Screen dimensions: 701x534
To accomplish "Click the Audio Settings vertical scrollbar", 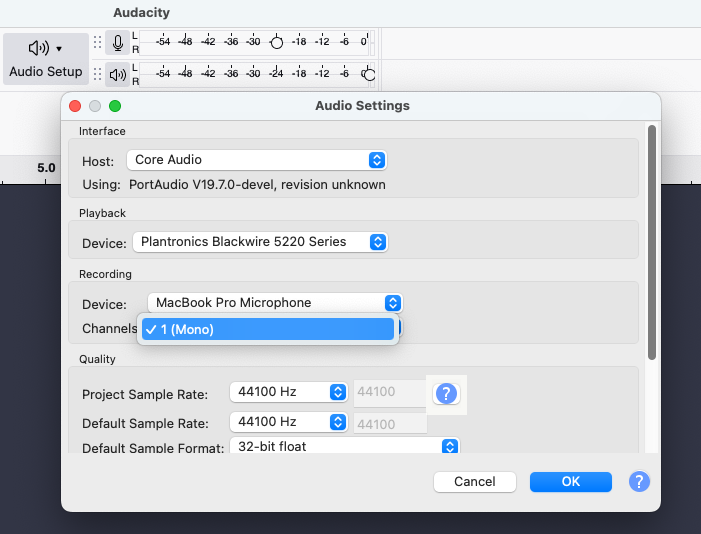I will point(652,242).
